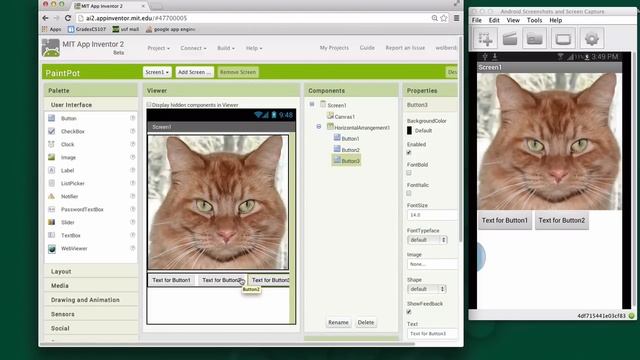Click the Slider palette icon
Viewport: 640px width, 360px height.
coord(51,222)
